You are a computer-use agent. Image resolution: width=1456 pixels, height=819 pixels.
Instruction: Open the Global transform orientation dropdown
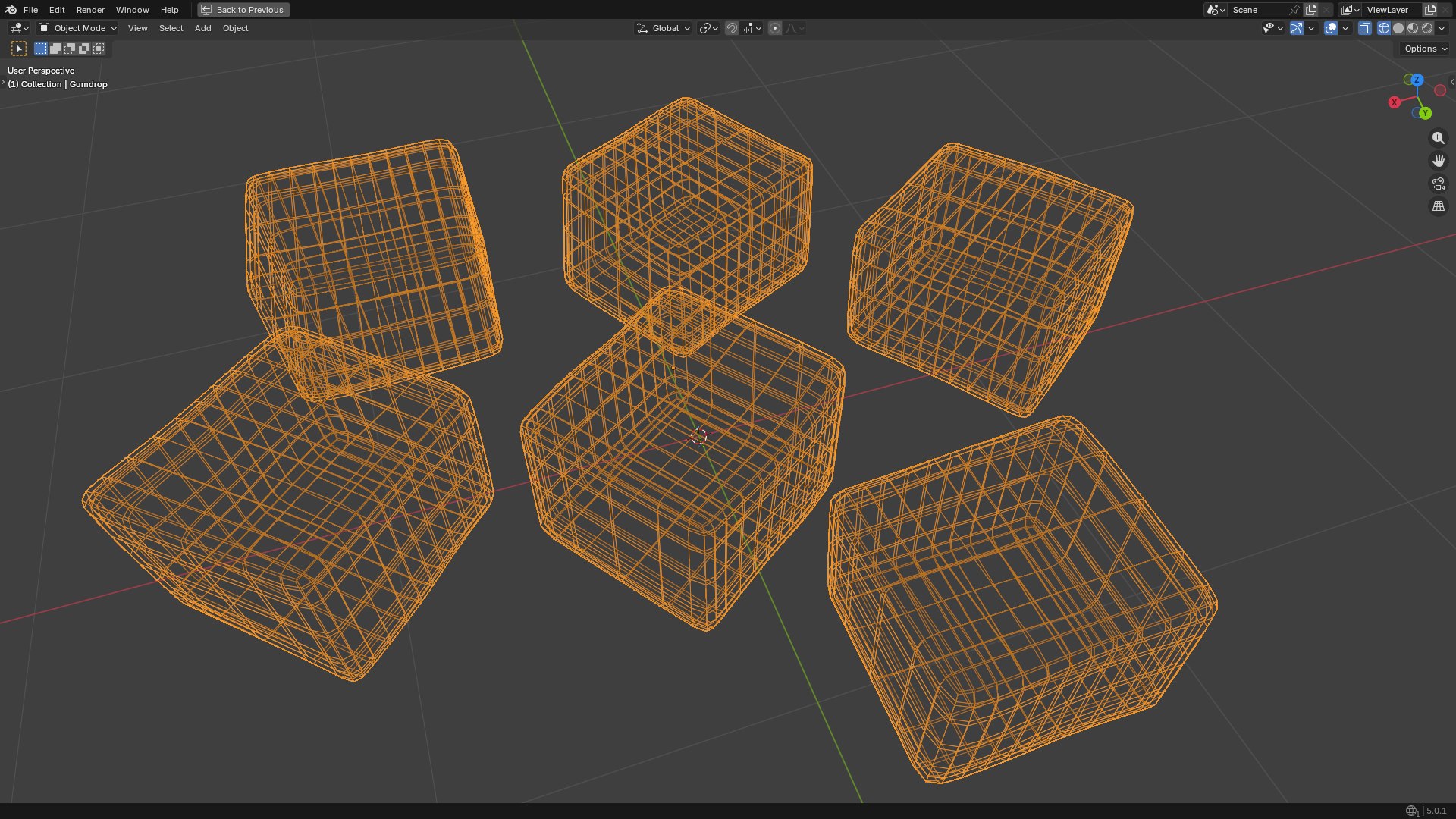pyautogui.click(x=664, y=28)
